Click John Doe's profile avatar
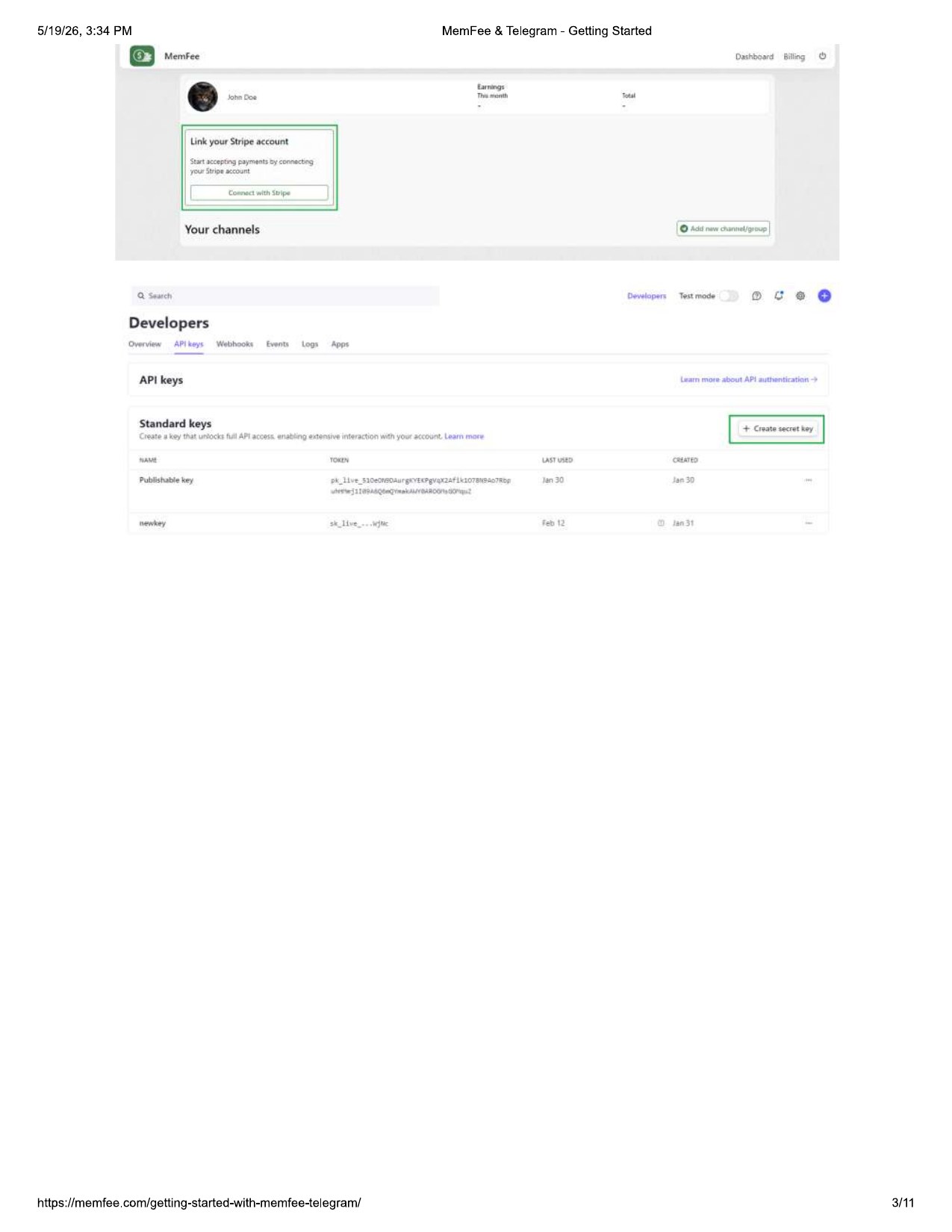This screenshot has height=1232, width=952. click(x=202, y=96)
